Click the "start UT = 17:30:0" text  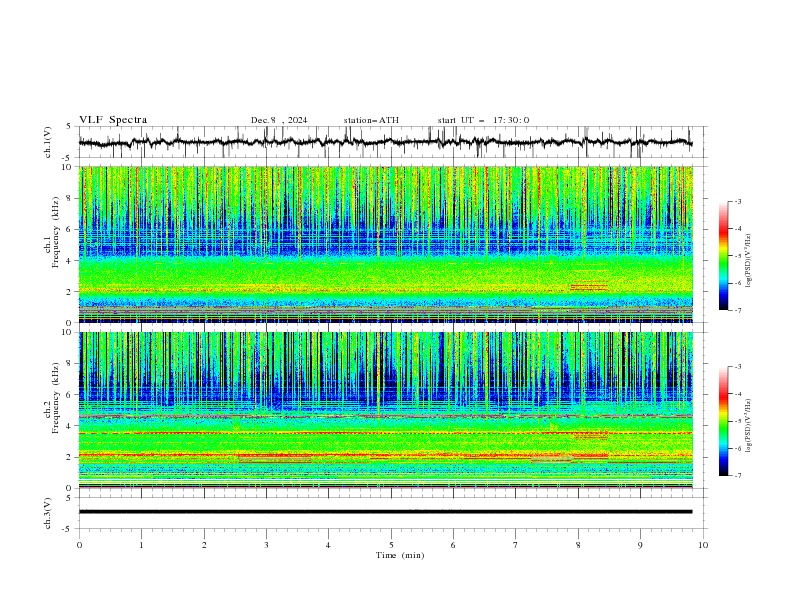coord(483,120)
